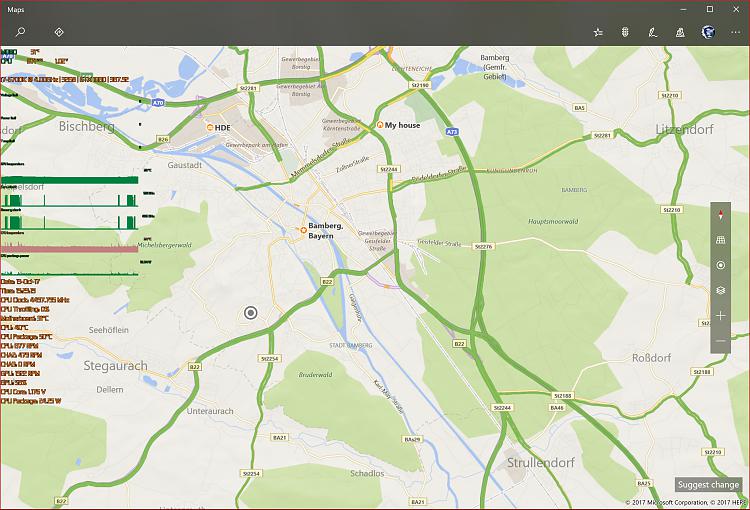Select the HDE work pin
This screenshot has width=750, height=510.
210,127
